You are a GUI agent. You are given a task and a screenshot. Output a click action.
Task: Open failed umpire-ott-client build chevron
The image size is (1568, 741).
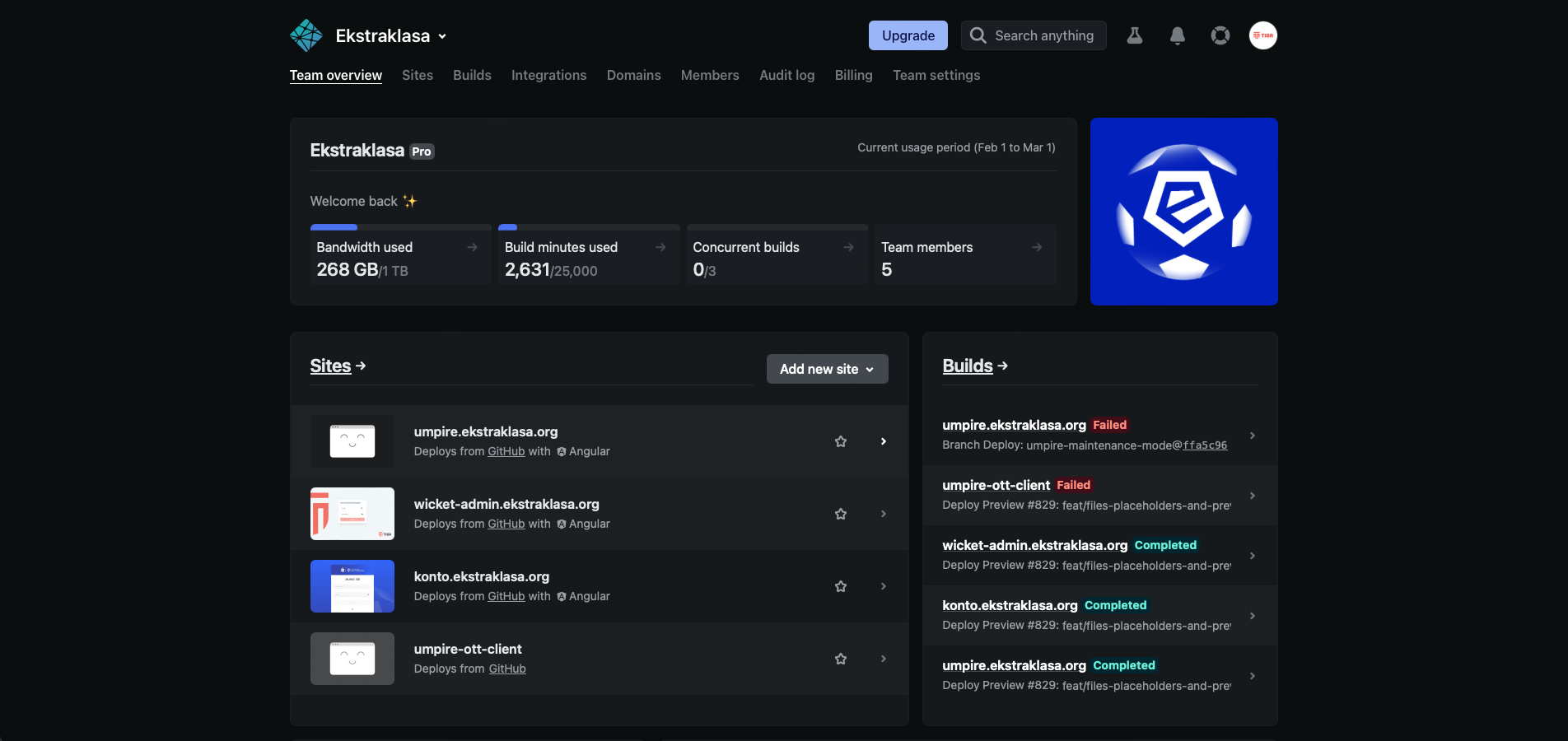[1253, 496]
